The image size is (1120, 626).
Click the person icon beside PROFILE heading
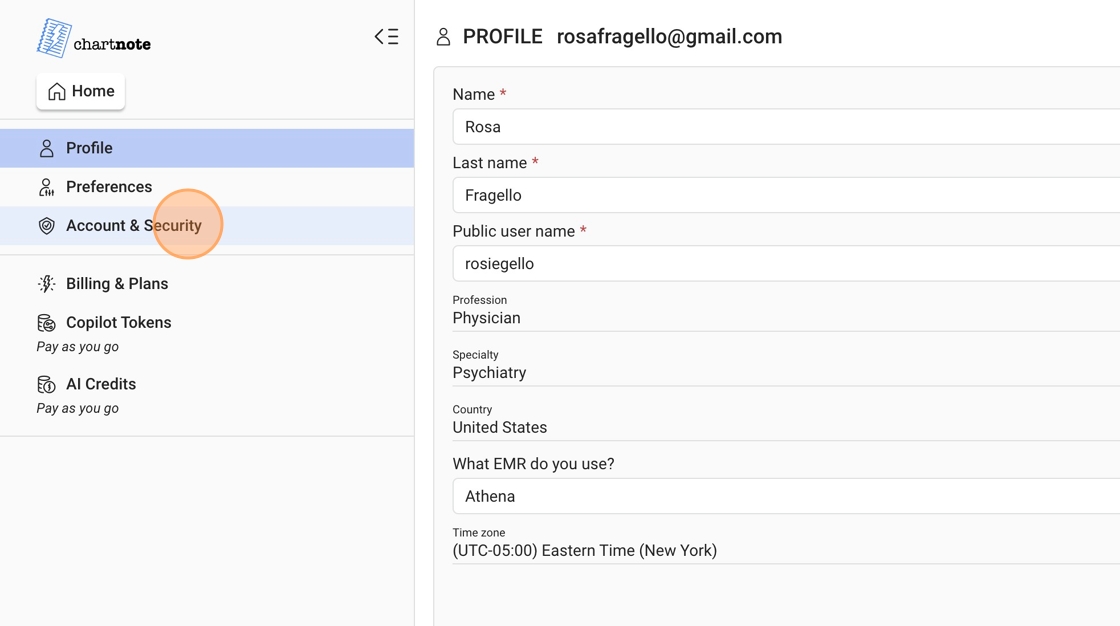tap(443, 37)
